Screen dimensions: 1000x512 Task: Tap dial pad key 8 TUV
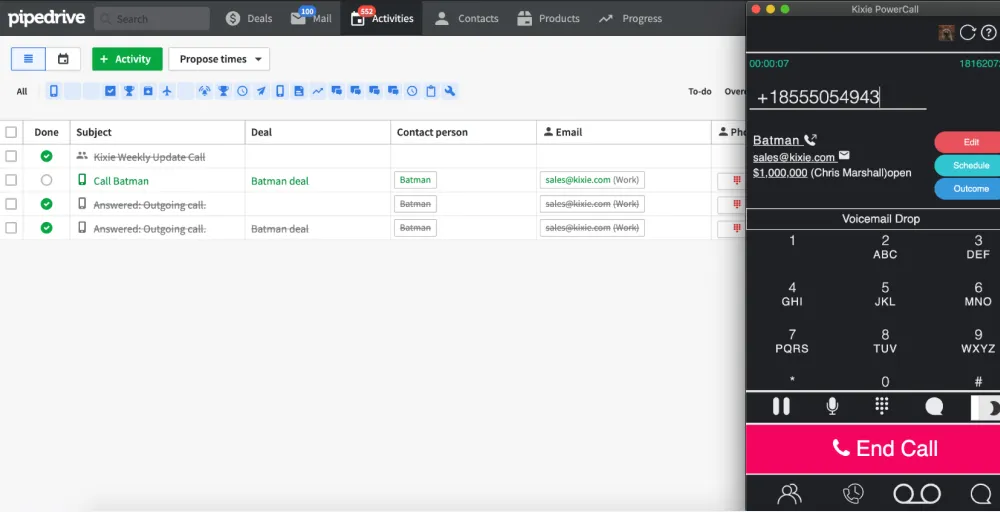(x=885, y=341)
